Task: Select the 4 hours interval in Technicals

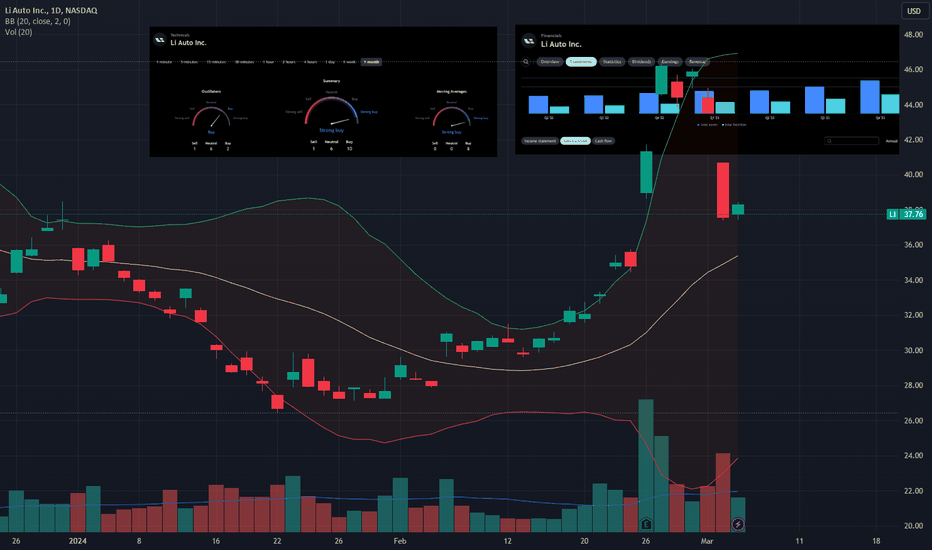Action: [310, 62]
